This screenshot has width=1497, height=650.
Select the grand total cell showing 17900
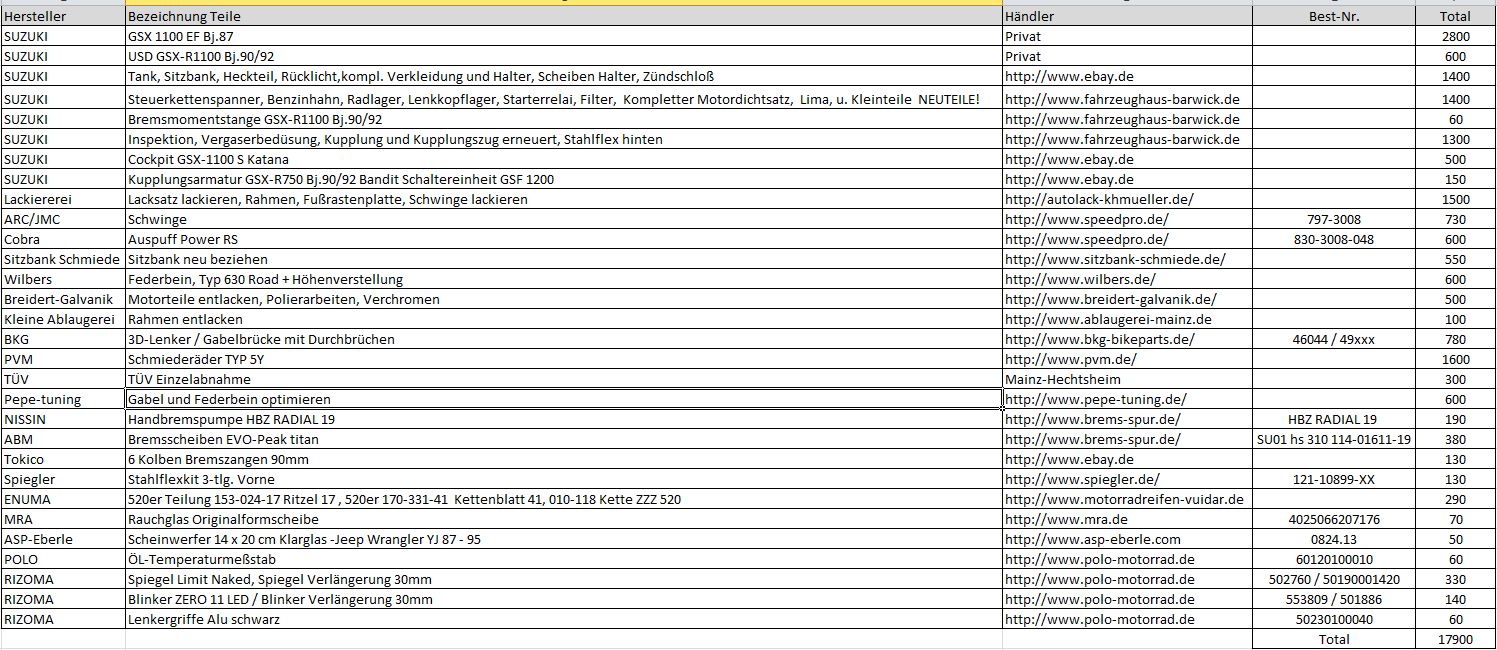pyautogui.click(x=1455, y=639)
